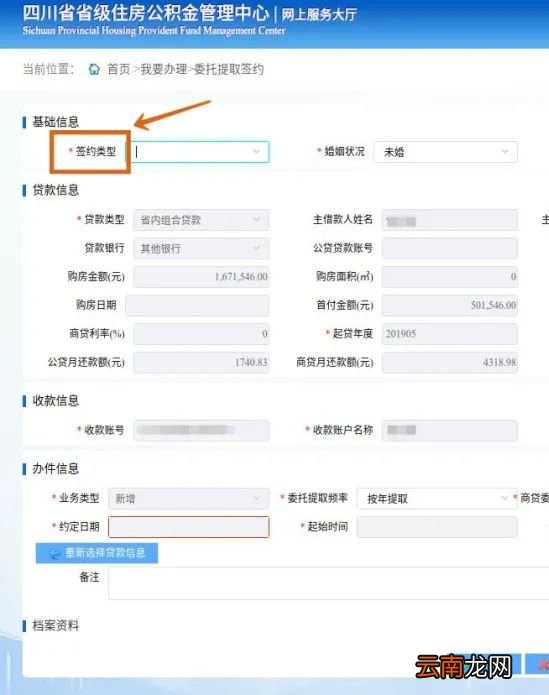Click the 公贷贷款账号 field
Screen dimensions: 549x695
(449, 248)
